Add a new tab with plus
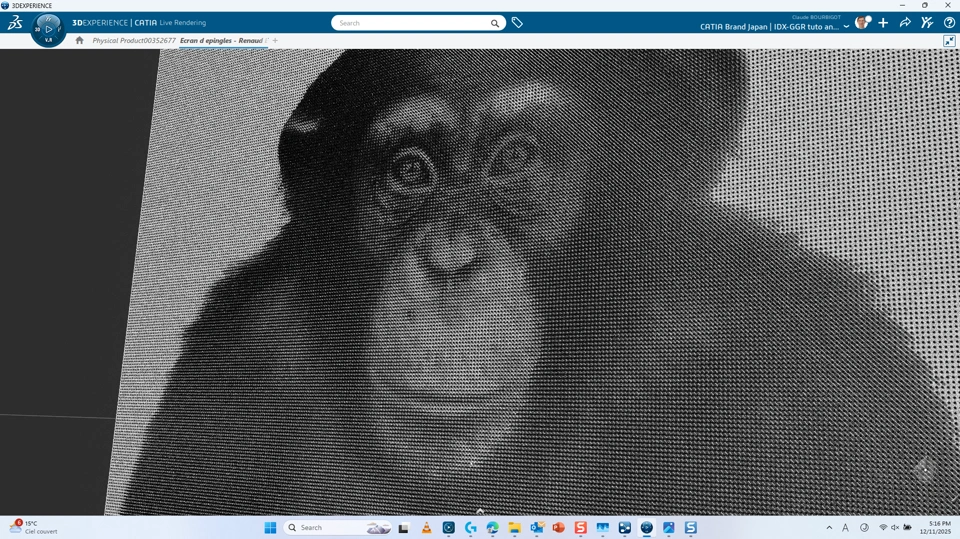Viewport: 960px width, 539px height. click(276, 40)
